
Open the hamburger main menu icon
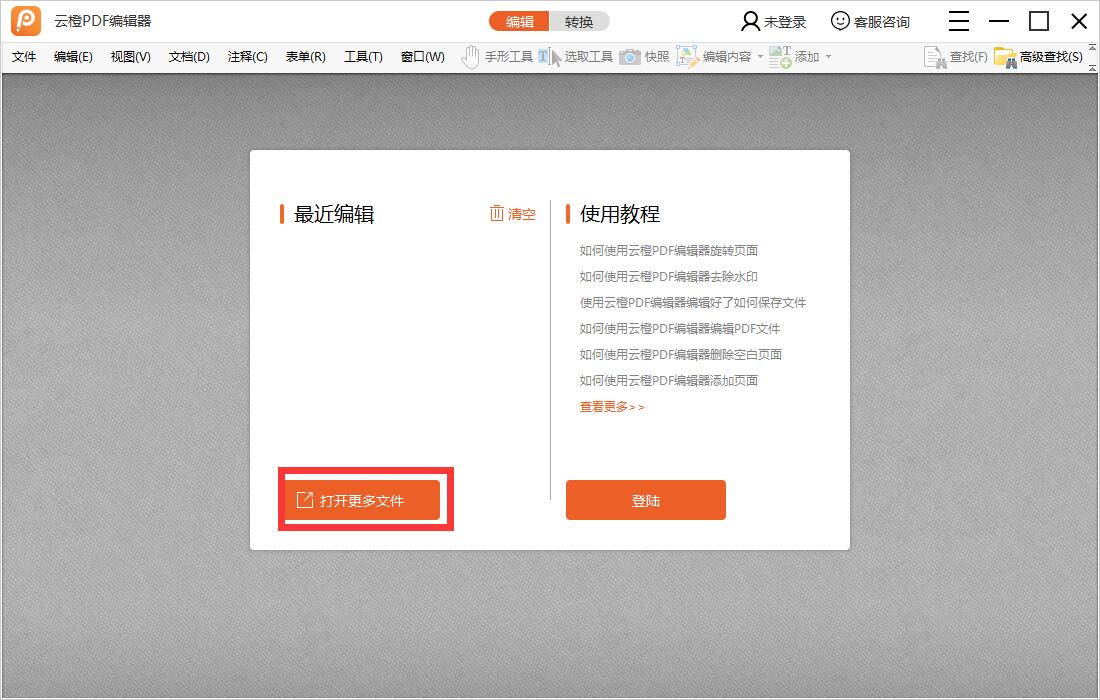pyautogui.click(x=958, y=21)
